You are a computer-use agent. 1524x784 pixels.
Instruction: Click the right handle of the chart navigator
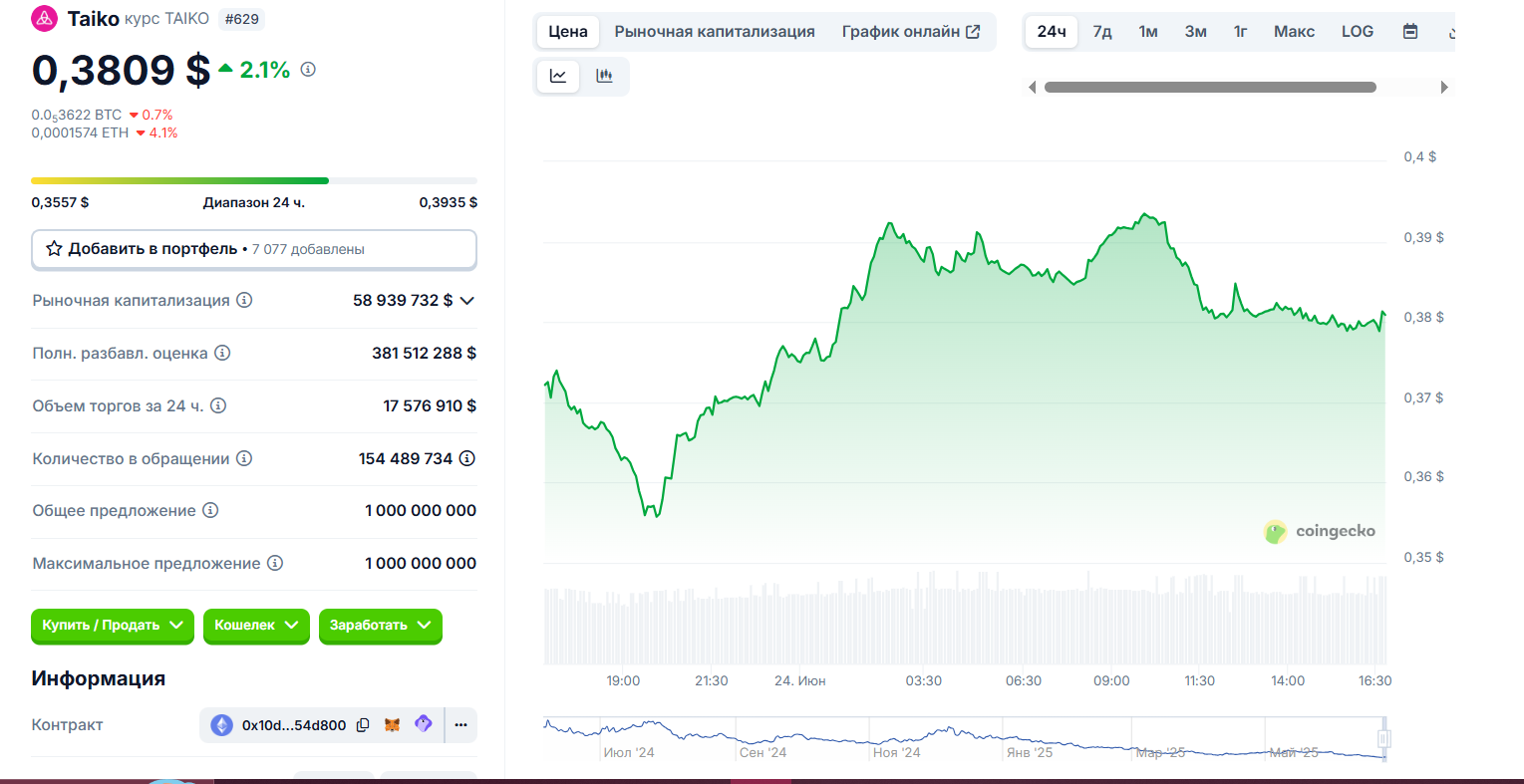pos(1383,738)
